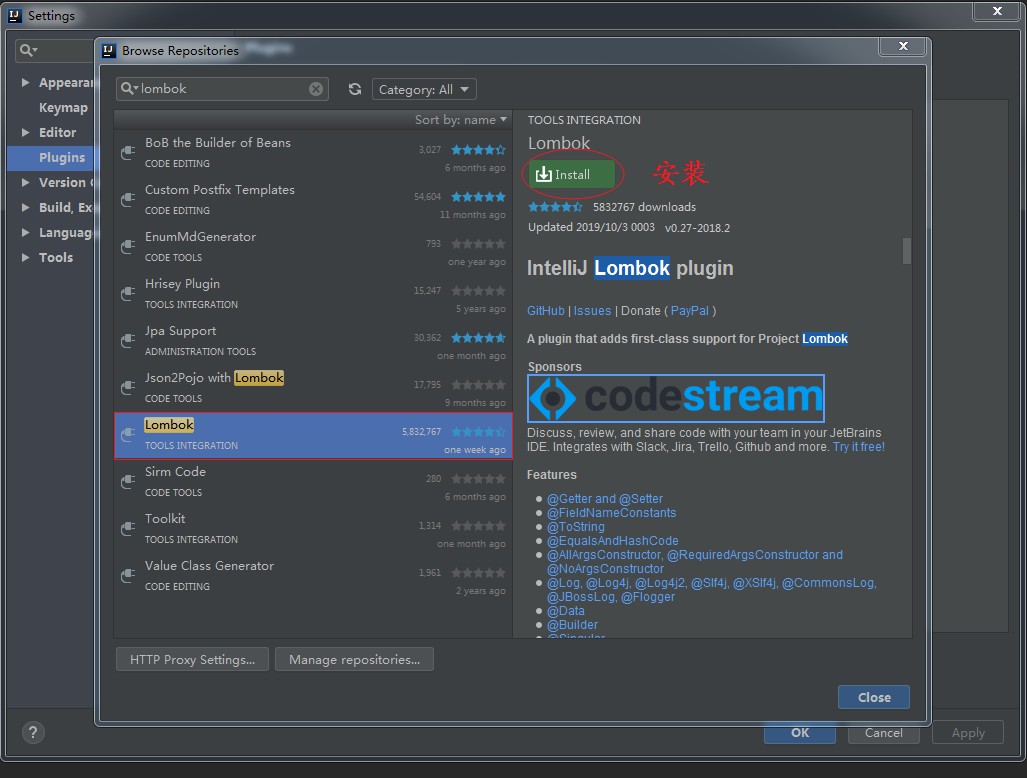The height and width of the screenshot is (778, 1027).
Task: Open HTTP Proxy Settings
Action: [192, 659]
